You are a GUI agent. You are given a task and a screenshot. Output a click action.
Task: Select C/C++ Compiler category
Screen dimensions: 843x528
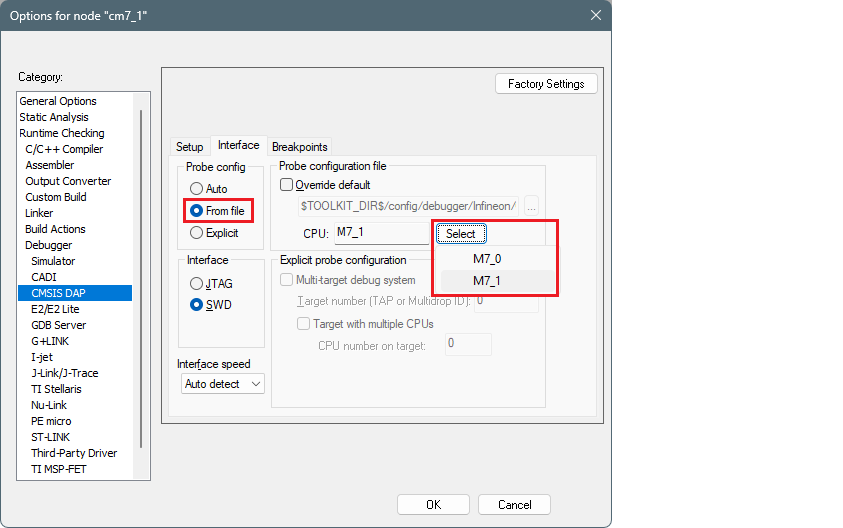coord(64,149)
